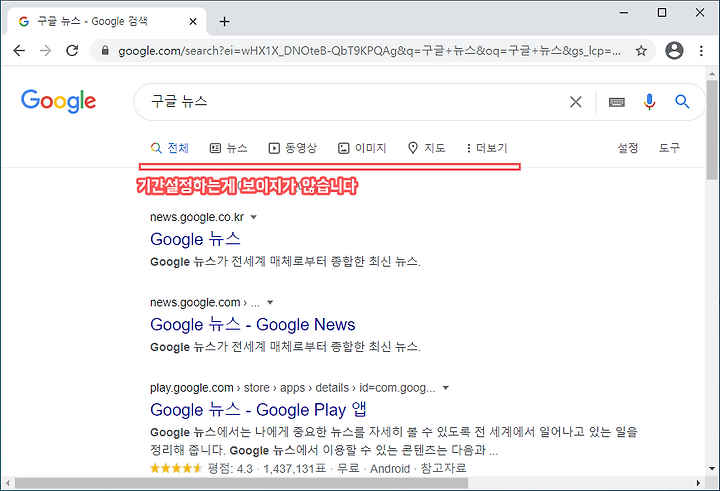The height and width of the screenshot is (491, 720).
Task: Click the scrollbar down arrow
Action: [712, 469]
